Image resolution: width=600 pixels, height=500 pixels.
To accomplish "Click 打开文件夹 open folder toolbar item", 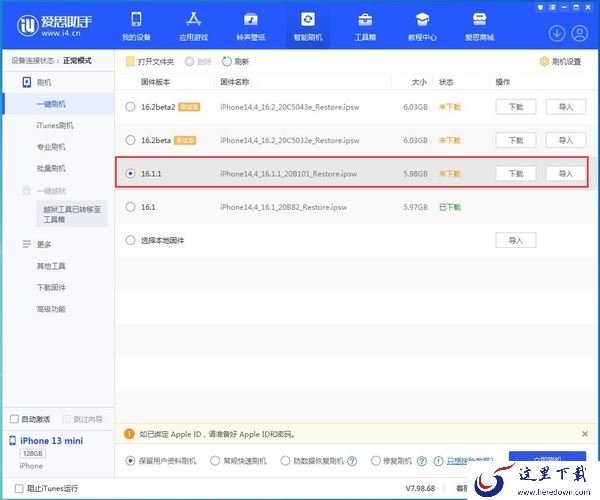I will tap(150, 62).
